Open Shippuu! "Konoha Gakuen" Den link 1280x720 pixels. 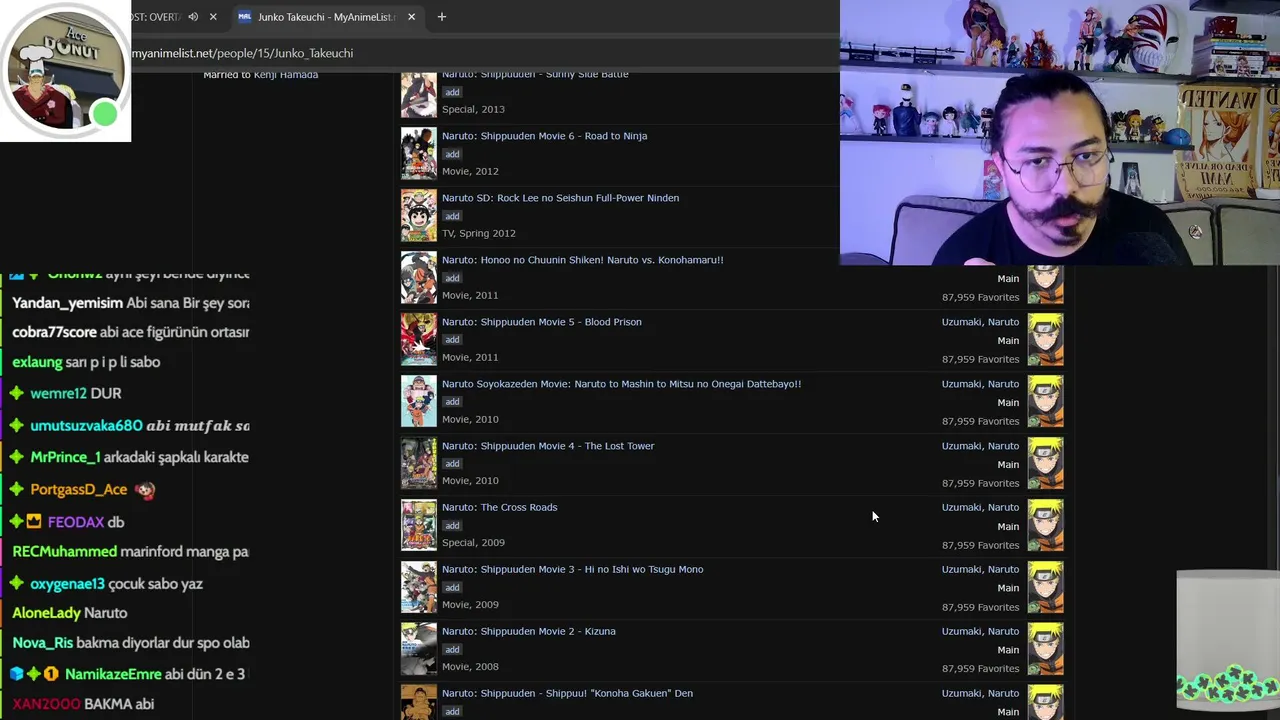(567, 693)
